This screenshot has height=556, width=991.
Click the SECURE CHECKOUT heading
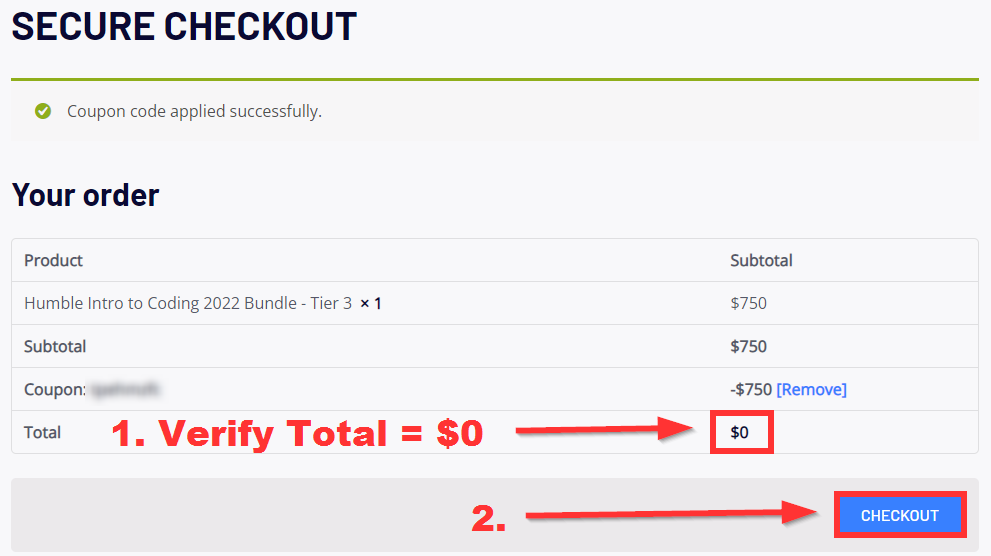click(x=184, y=27)
